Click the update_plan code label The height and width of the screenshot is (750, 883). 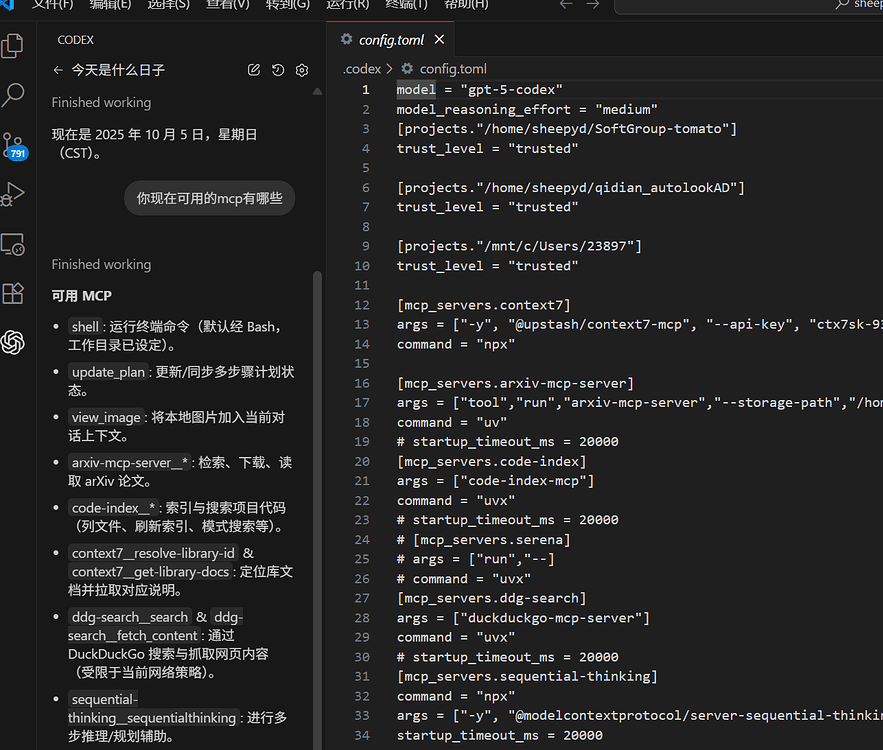(108, 372)
